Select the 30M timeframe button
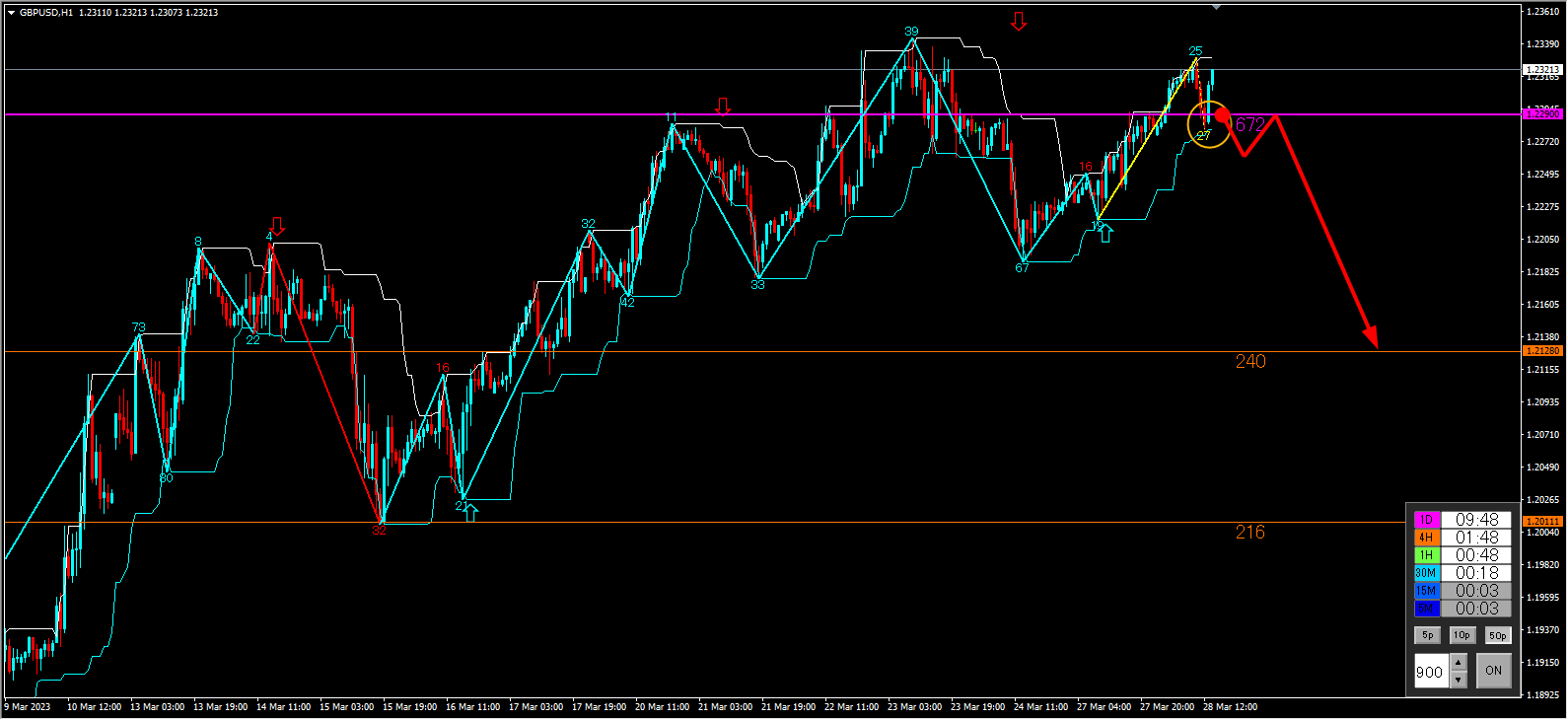Viewport: 1568px width, 720px height. (1426, 573)
